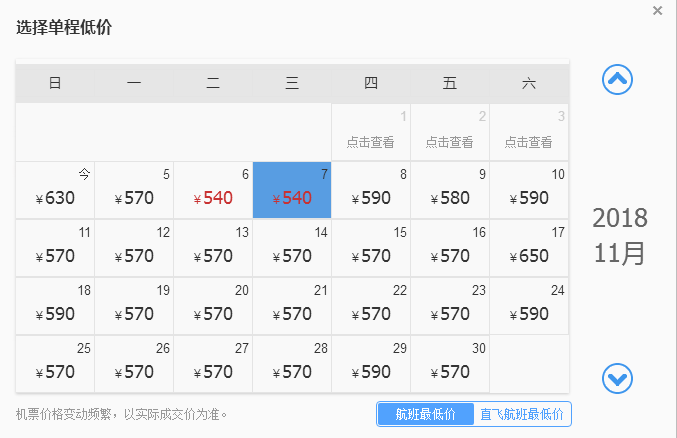Select November 27 fare ¥570
Viewport: 677px width, 438px height.
[213, 364]
